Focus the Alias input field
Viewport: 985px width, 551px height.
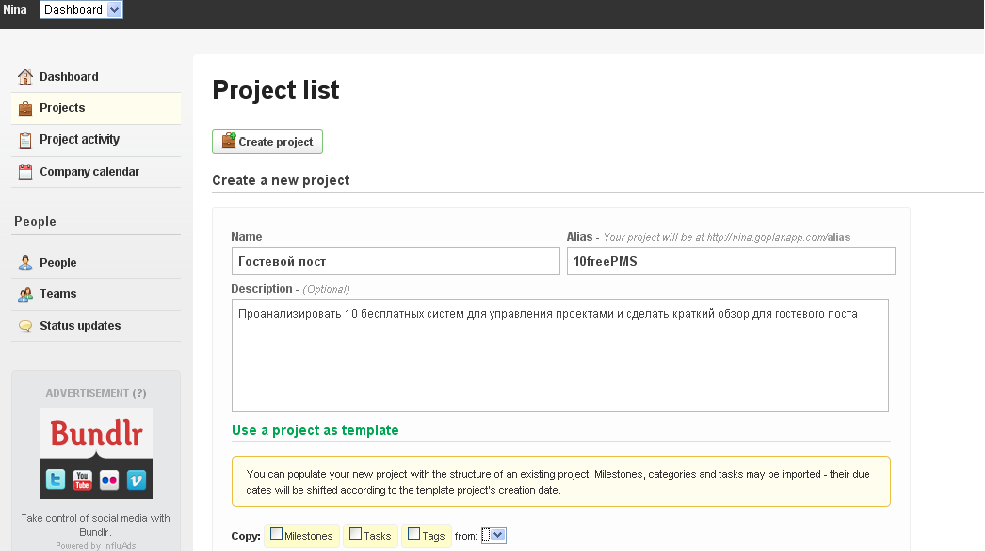730,261
